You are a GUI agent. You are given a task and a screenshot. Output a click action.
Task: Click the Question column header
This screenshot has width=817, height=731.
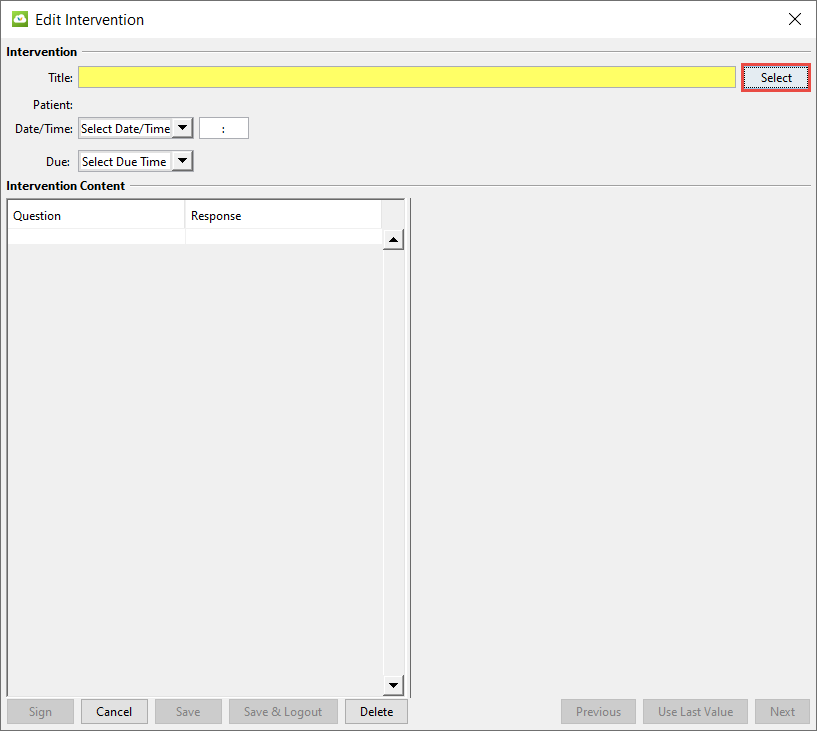coord(96,216)
